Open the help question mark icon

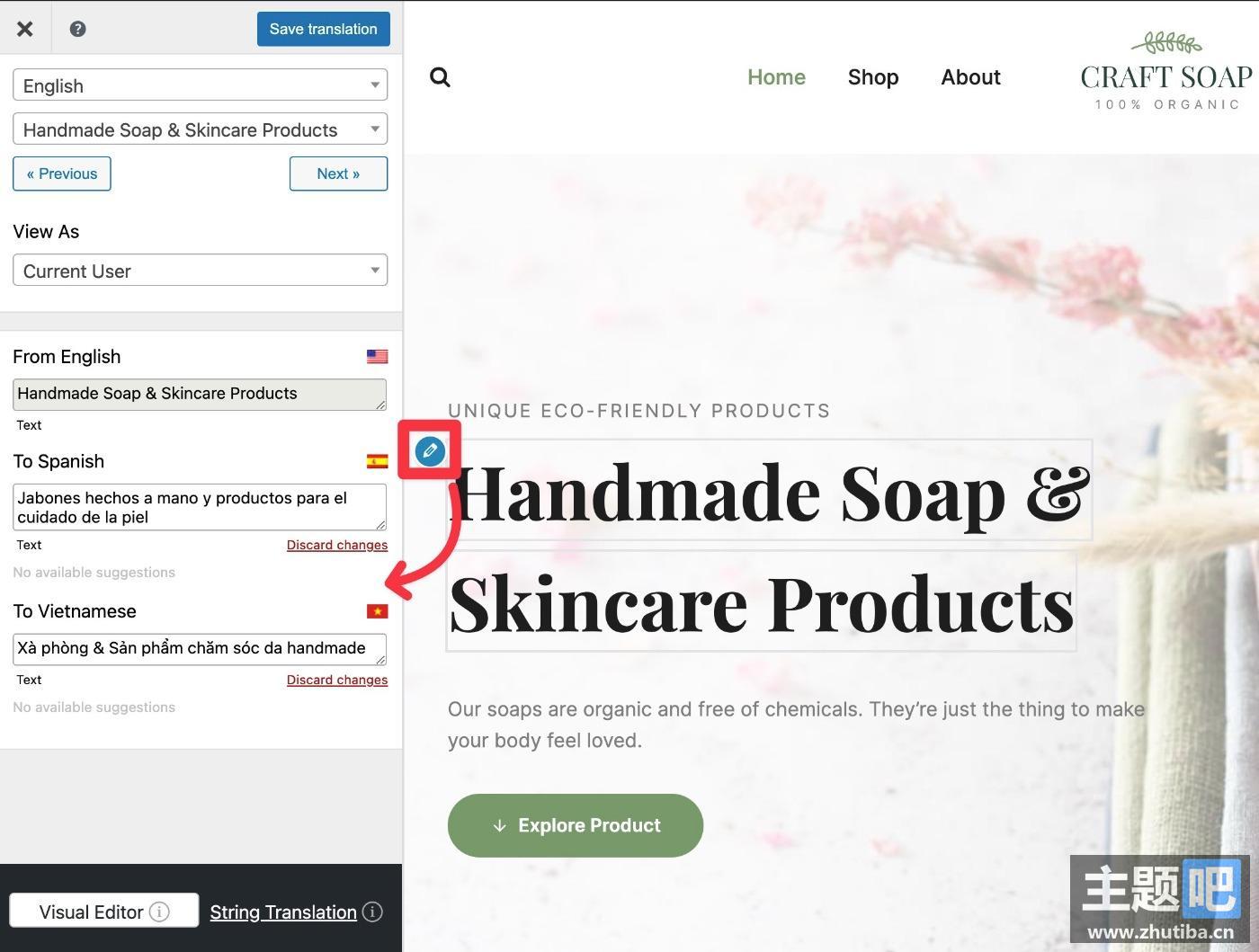pyautogui.click(x=78, y=29)
